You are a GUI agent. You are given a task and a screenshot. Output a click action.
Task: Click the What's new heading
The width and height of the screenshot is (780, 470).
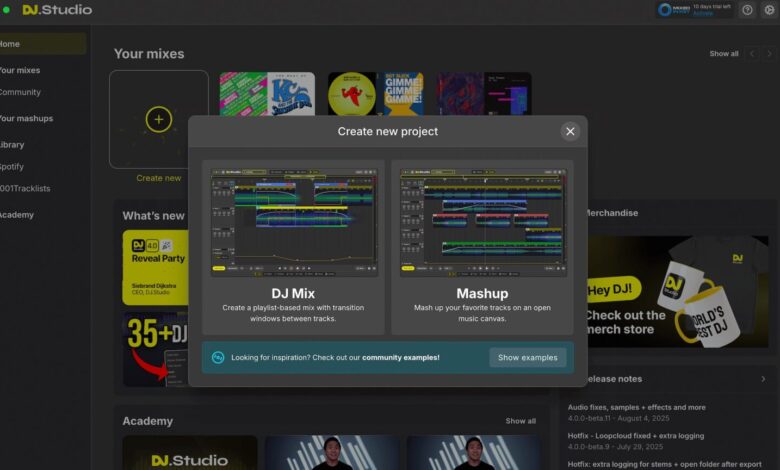[x=153, y=216]
